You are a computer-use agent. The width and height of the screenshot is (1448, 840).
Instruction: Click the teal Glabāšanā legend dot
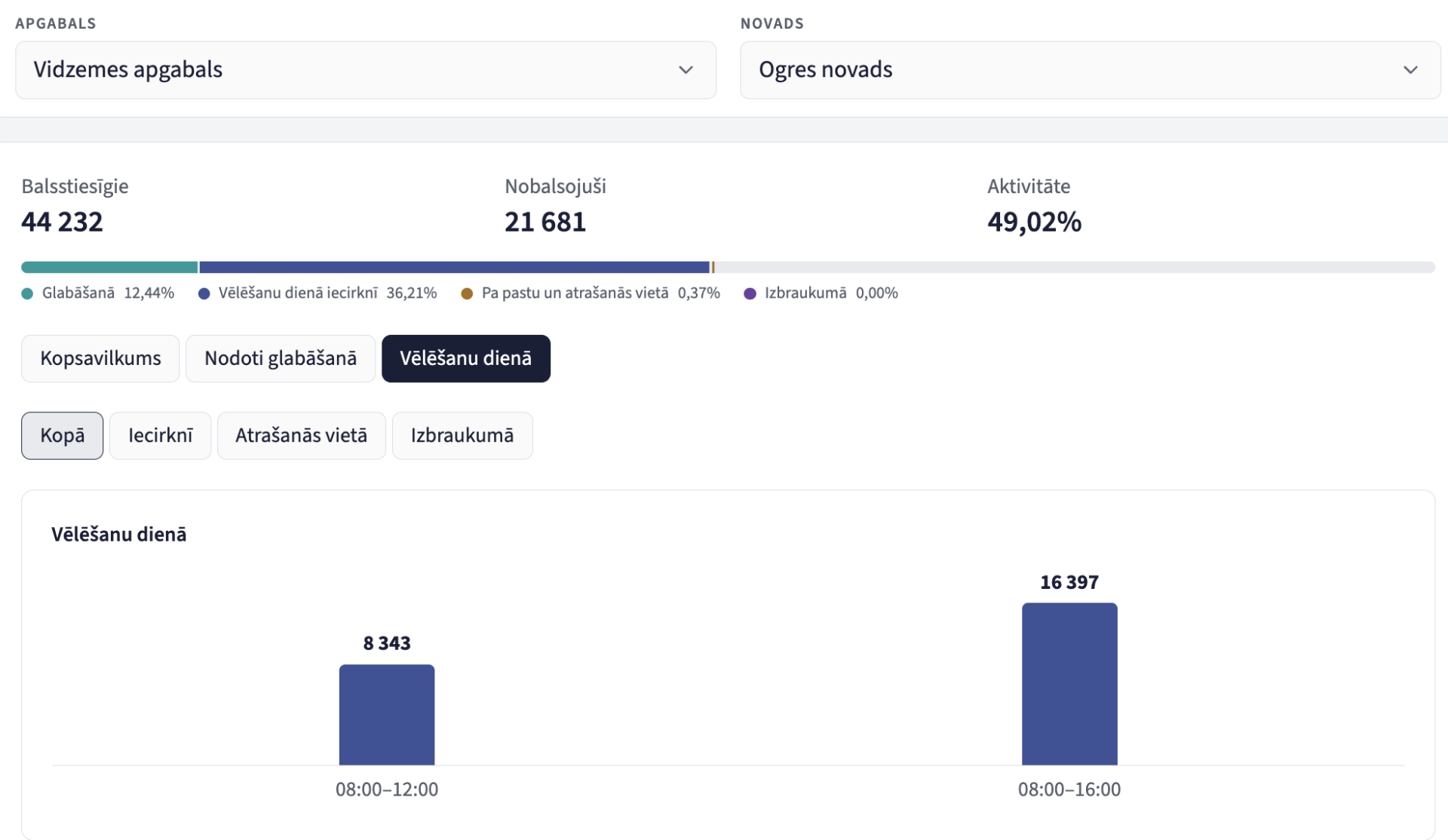[27, 293]
